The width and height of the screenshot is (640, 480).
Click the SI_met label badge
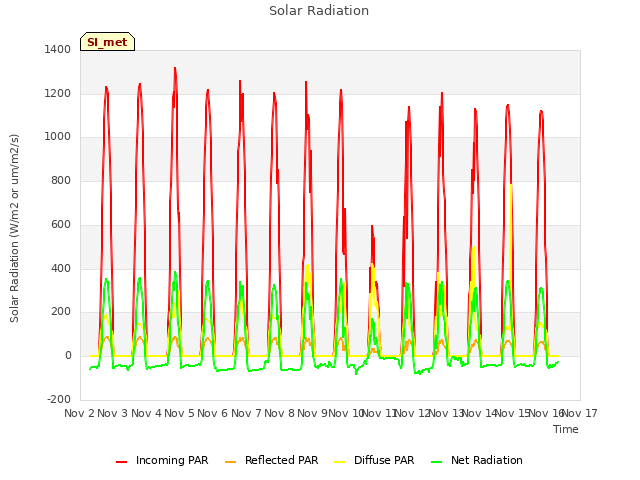[107, 42]
